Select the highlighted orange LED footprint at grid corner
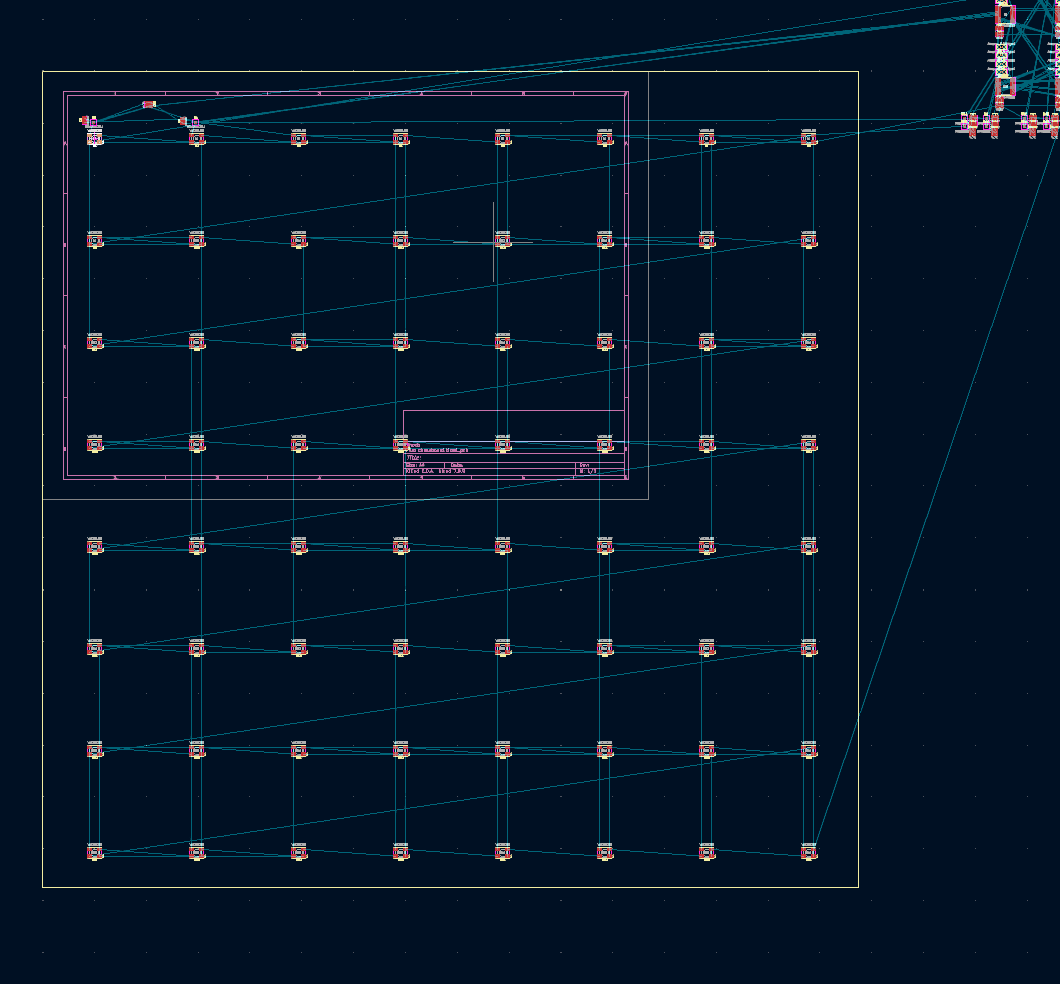The image size is (1060, 984). (95, 139)
